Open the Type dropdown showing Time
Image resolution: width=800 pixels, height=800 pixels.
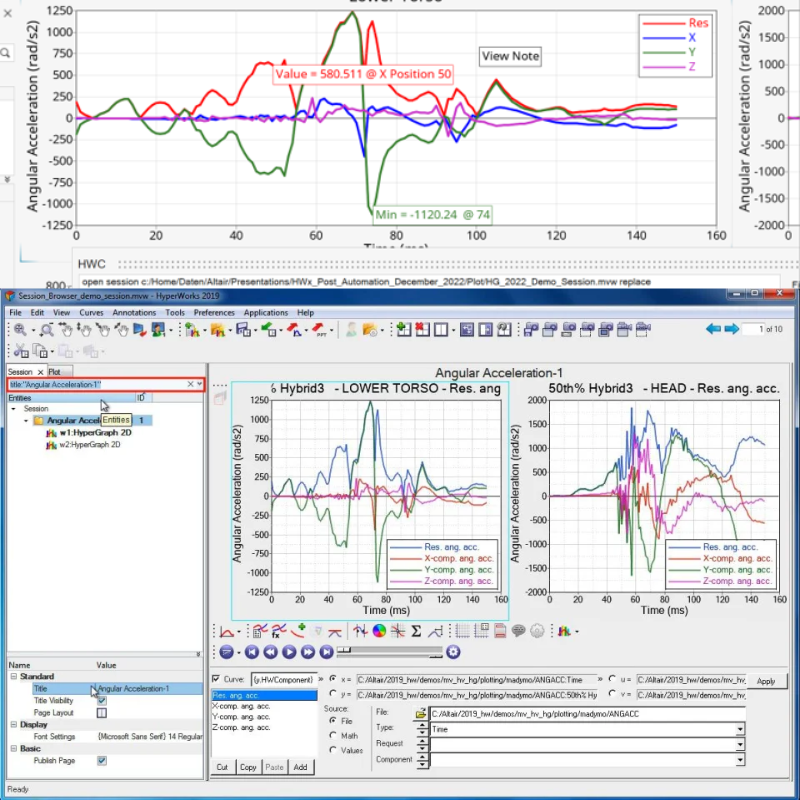(740, 729)
